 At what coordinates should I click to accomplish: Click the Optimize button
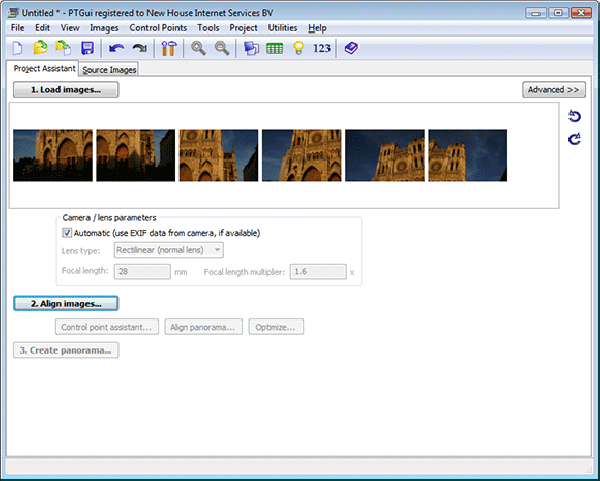point(276,327)
